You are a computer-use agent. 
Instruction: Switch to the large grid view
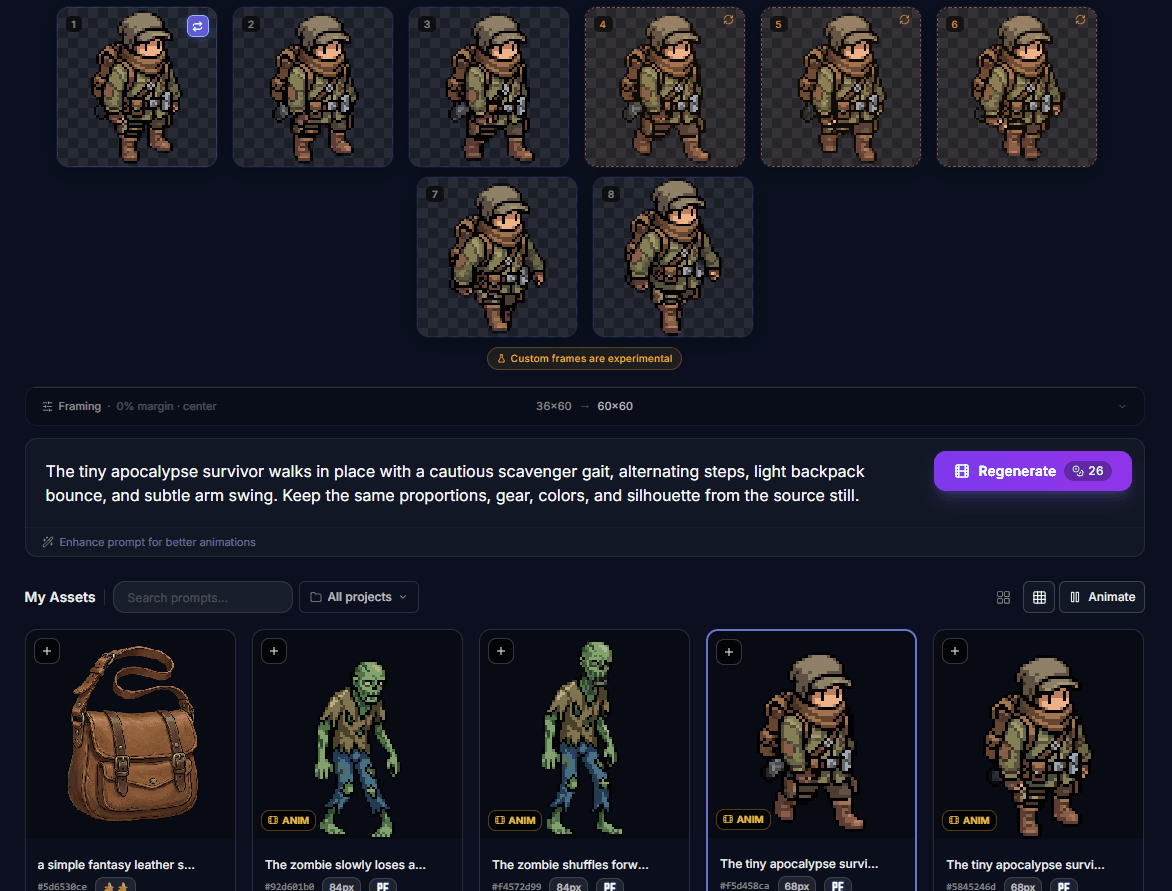tap(1003, 597)
